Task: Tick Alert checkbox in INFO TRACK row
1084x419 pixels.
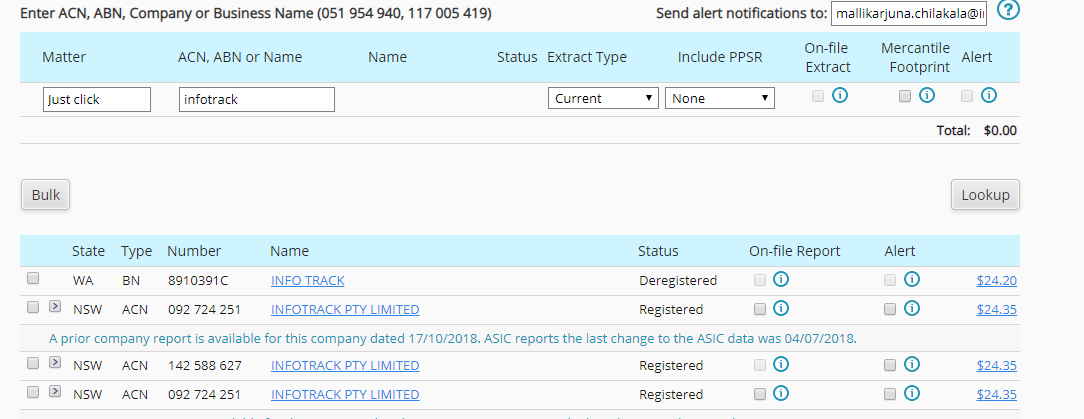Action: point(890,280)
